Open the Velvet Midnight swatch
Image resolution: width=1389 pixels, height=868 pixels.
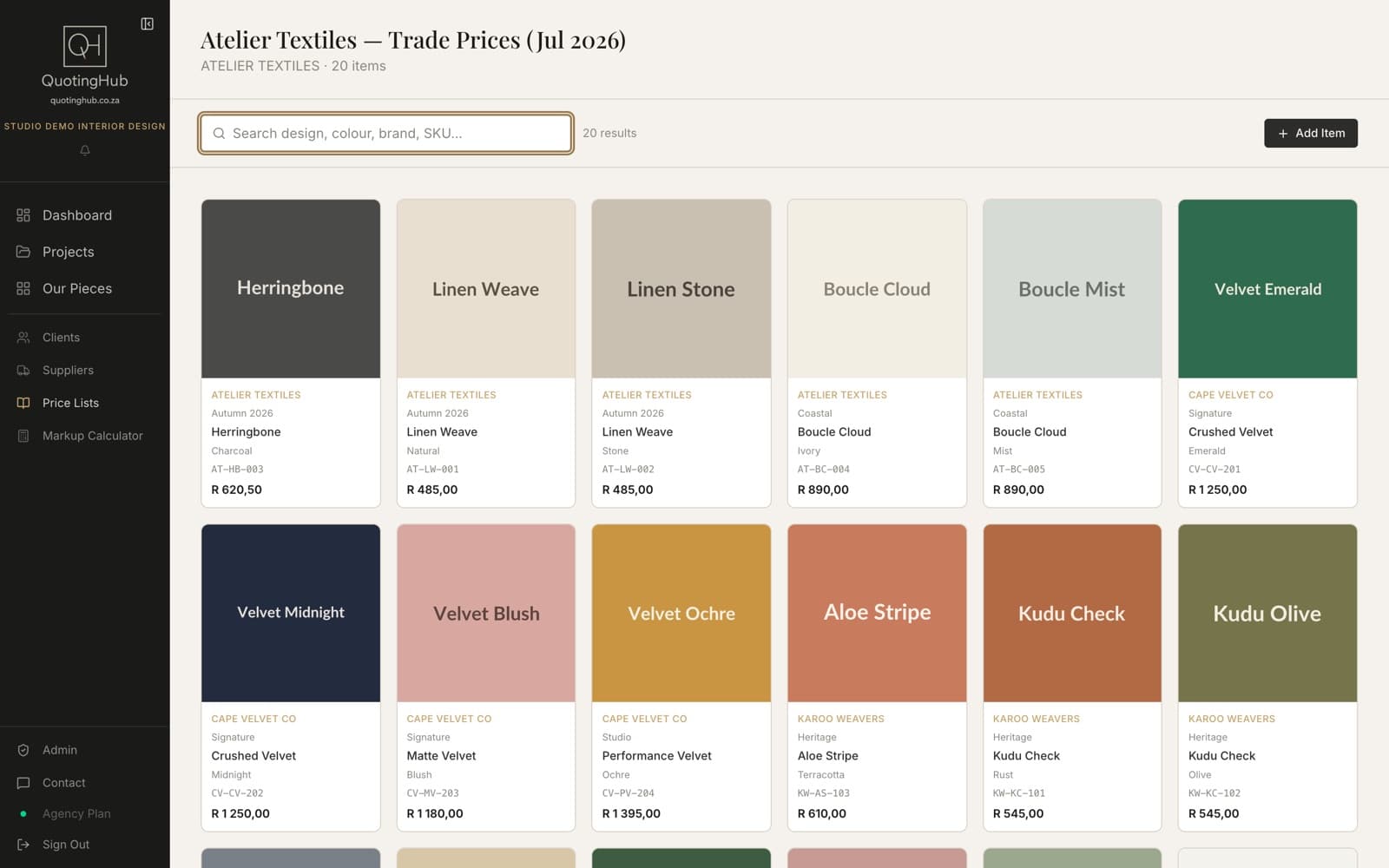point(291,613)
